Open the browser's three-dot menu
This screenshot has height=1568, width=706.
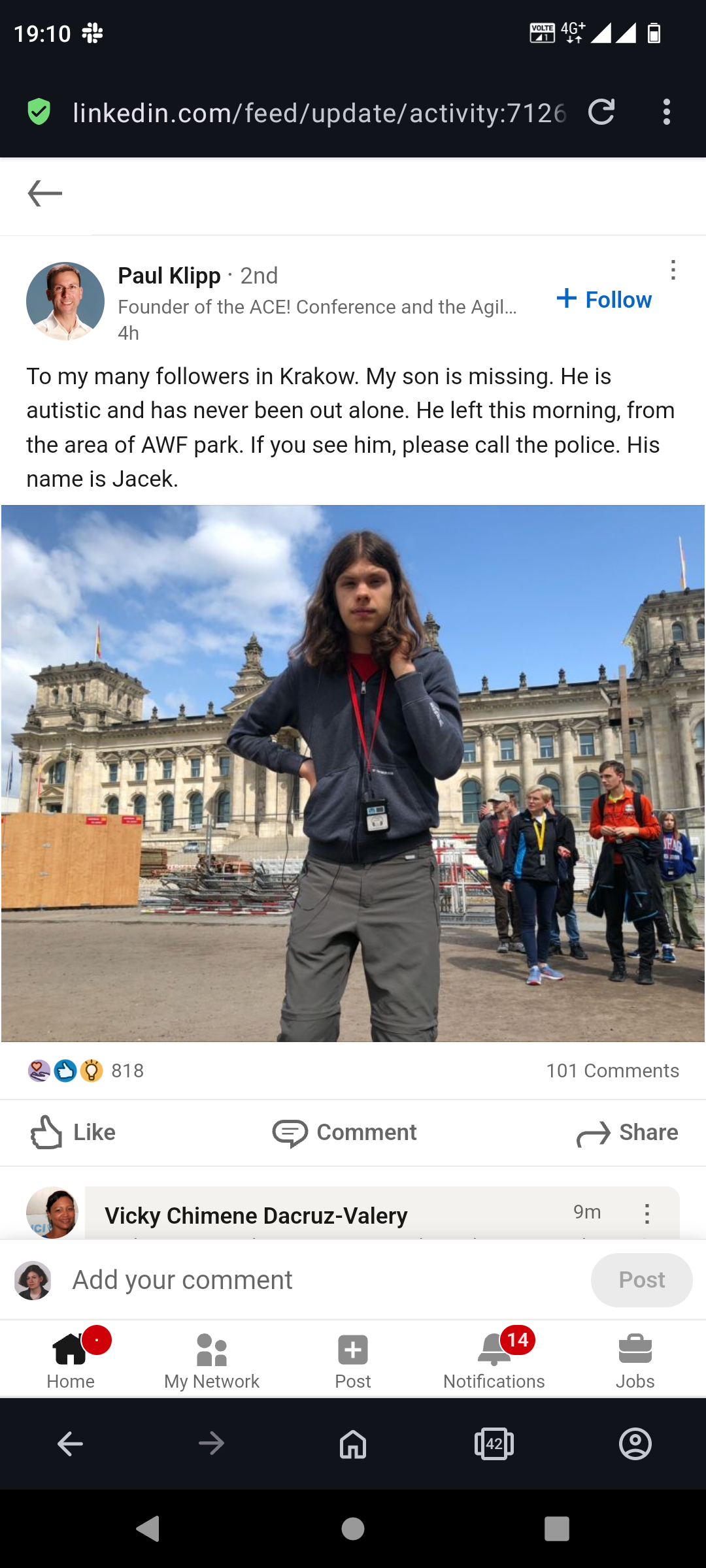point(666,112)
